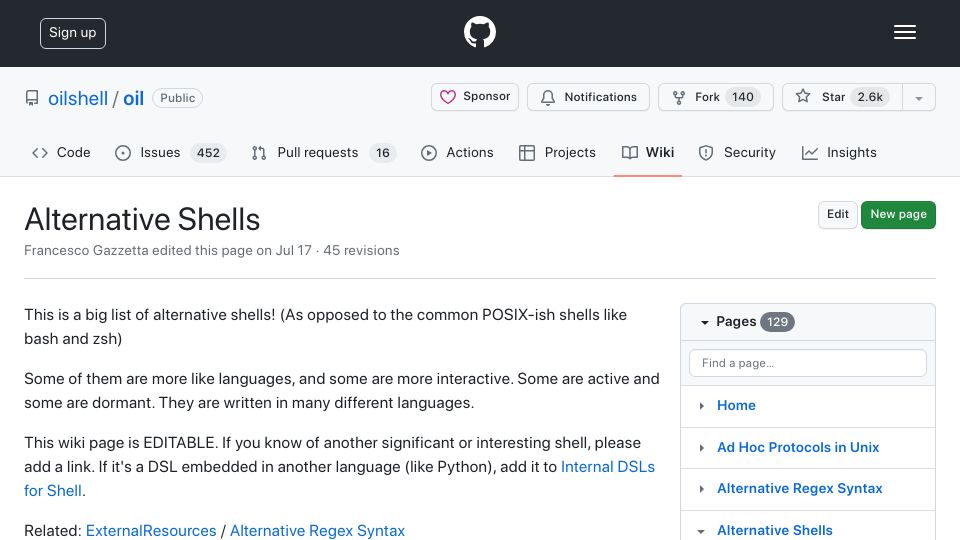Open the Security tab
This screenshot has width=960, height=540.
click(x=737, y=152)
